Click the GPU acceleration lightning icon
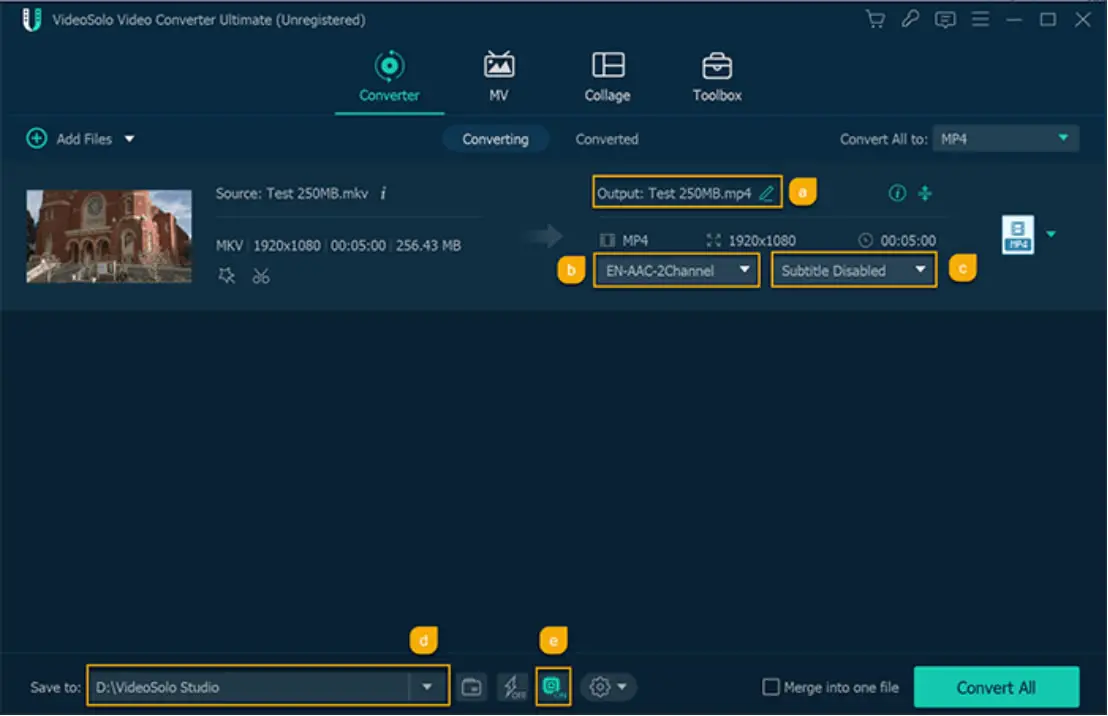Image resolution: width=1108 pixels, height=716 pixels. tap(512, 687)
